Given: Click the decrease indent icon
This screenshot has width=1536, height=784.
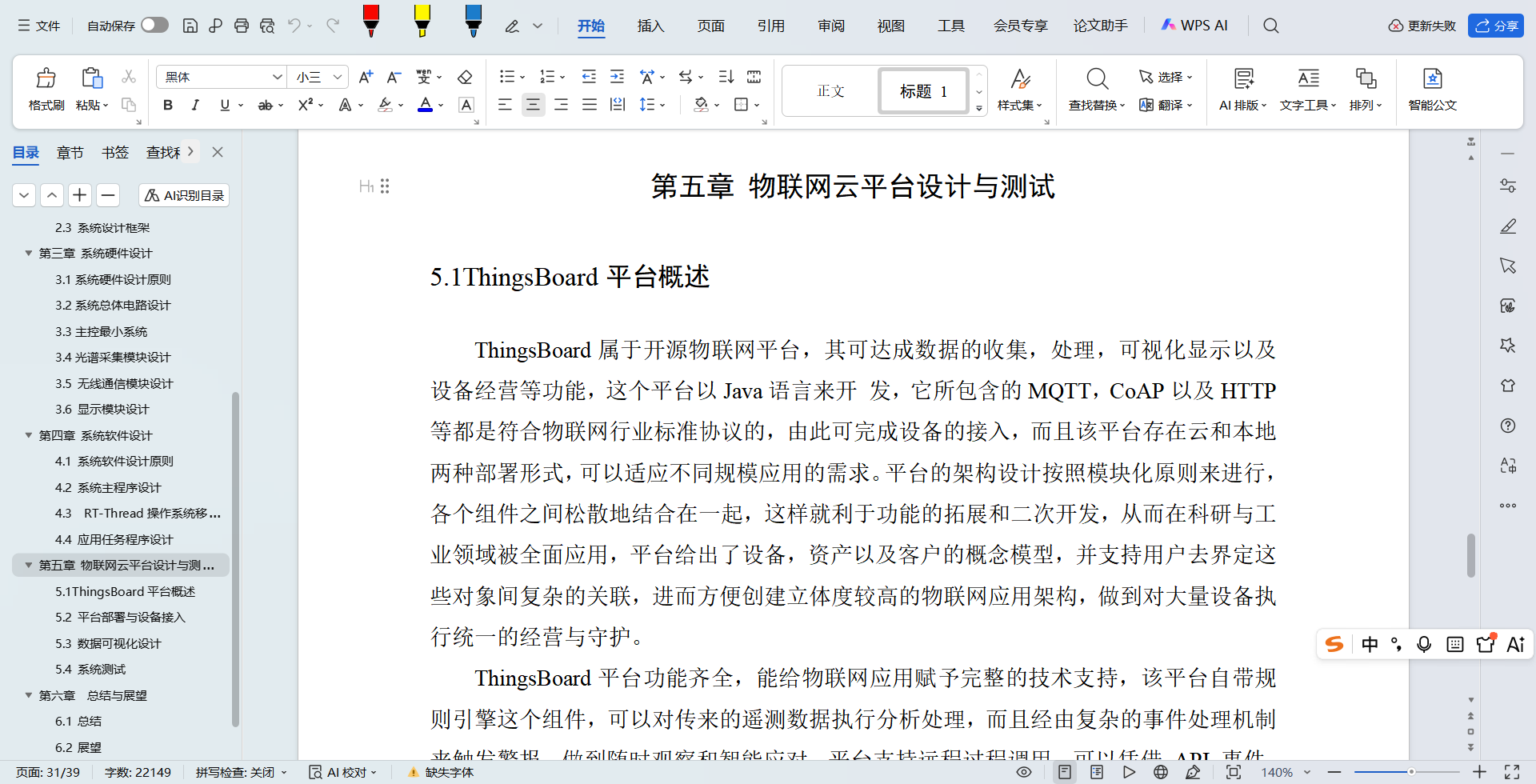Looking at the screenshot, I should [x=589, y=77].
